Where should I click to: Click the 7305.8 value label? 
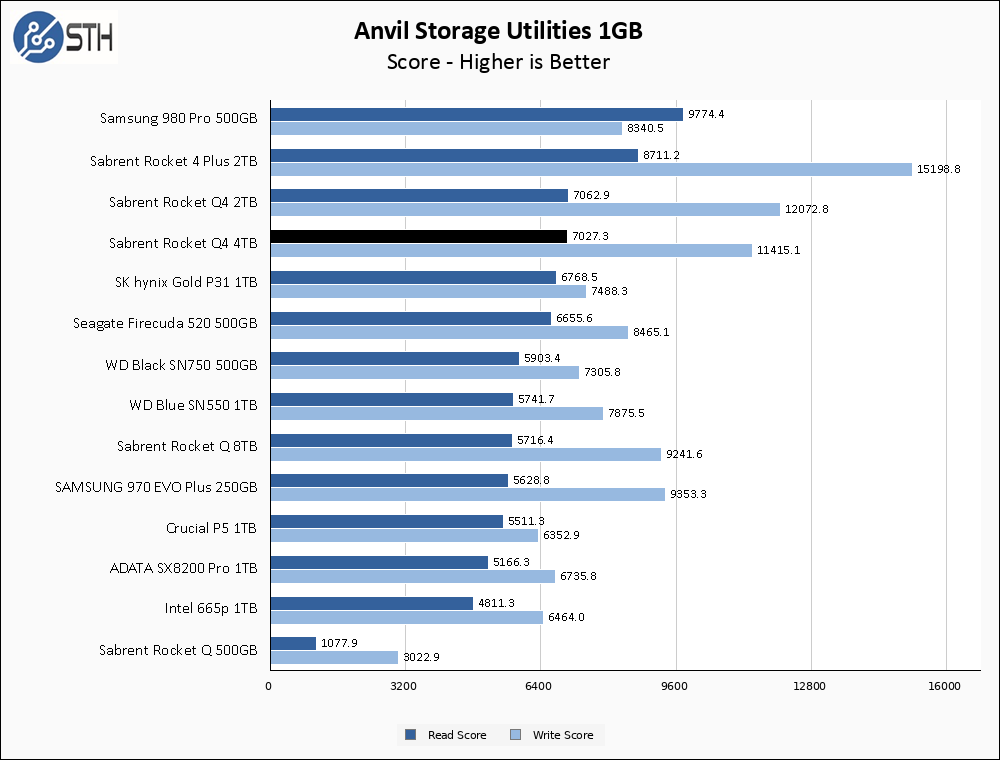[x=602, y=372]
